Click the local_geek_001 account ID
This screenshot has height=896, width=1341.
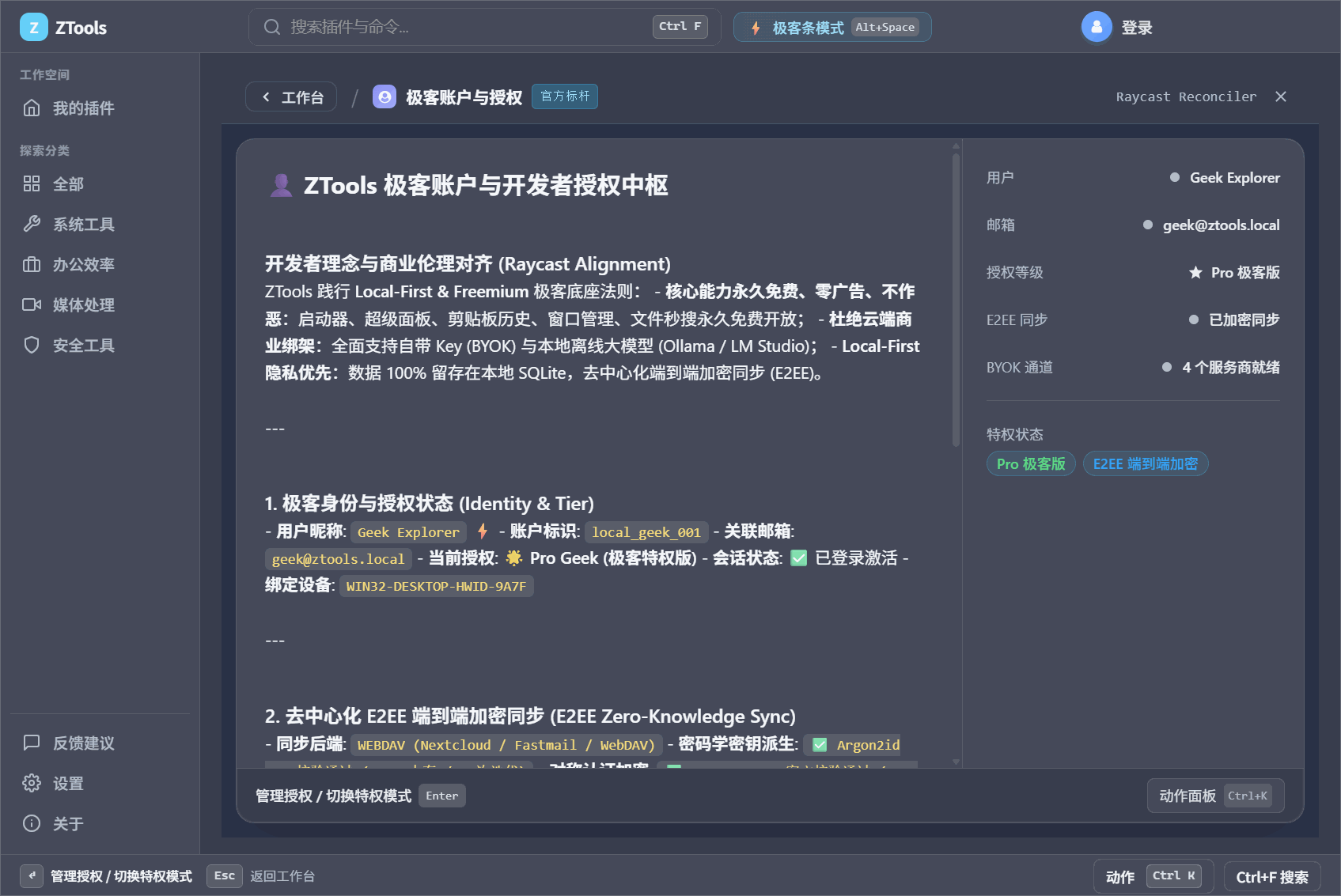coord(646,532)
